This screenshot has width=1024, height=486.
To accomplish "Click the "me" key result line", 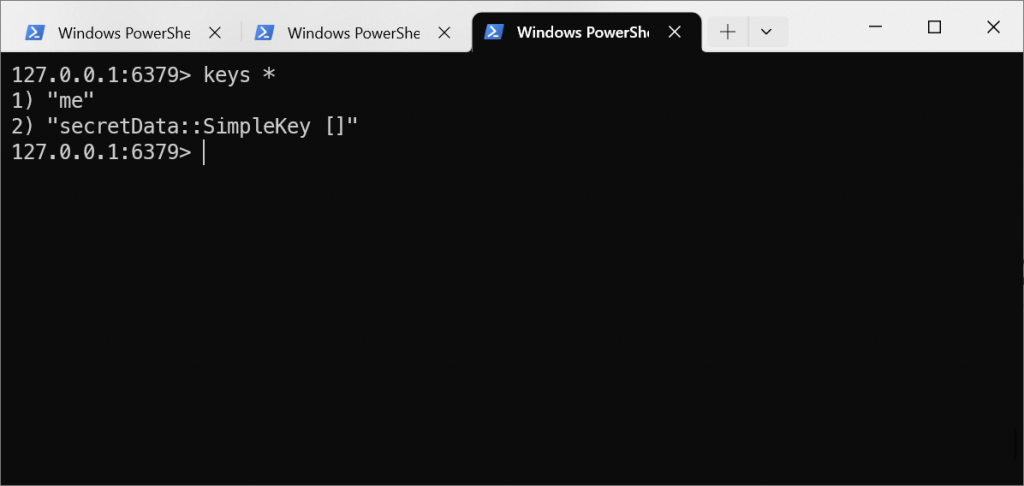I will [53, 101].
